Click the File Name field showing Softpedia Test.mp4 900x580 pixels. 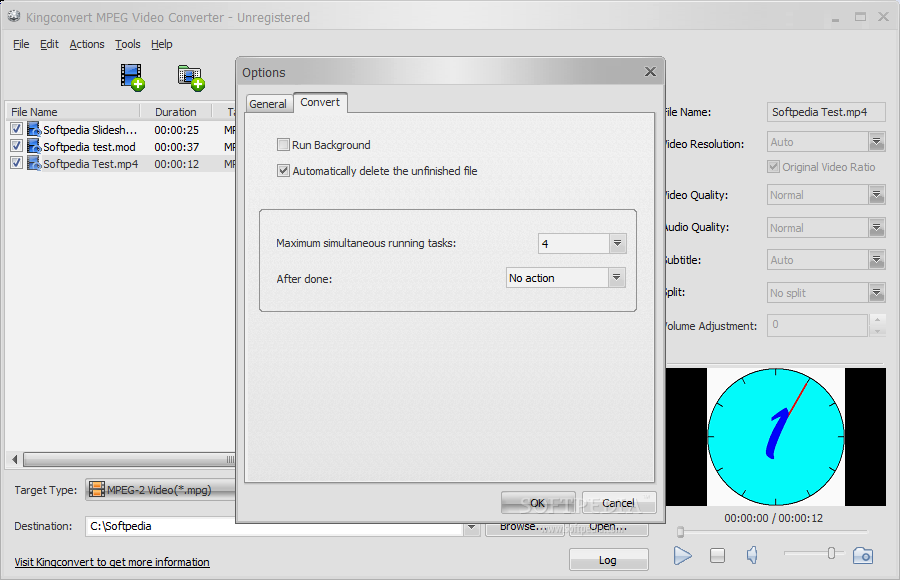826,113
